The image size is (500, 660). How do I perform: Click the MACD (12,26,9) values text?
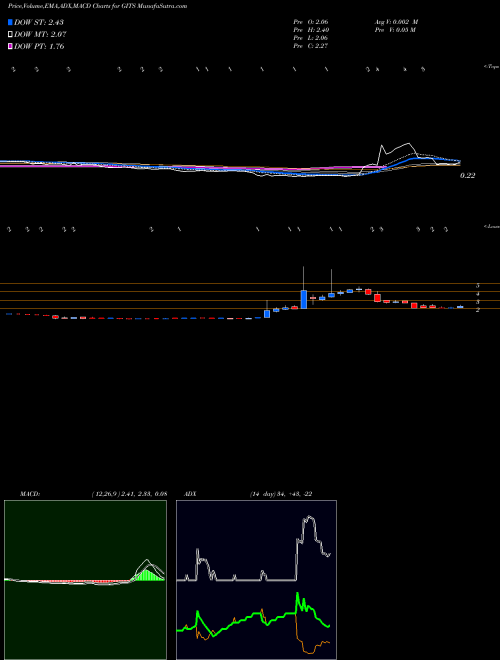(129, 494)
